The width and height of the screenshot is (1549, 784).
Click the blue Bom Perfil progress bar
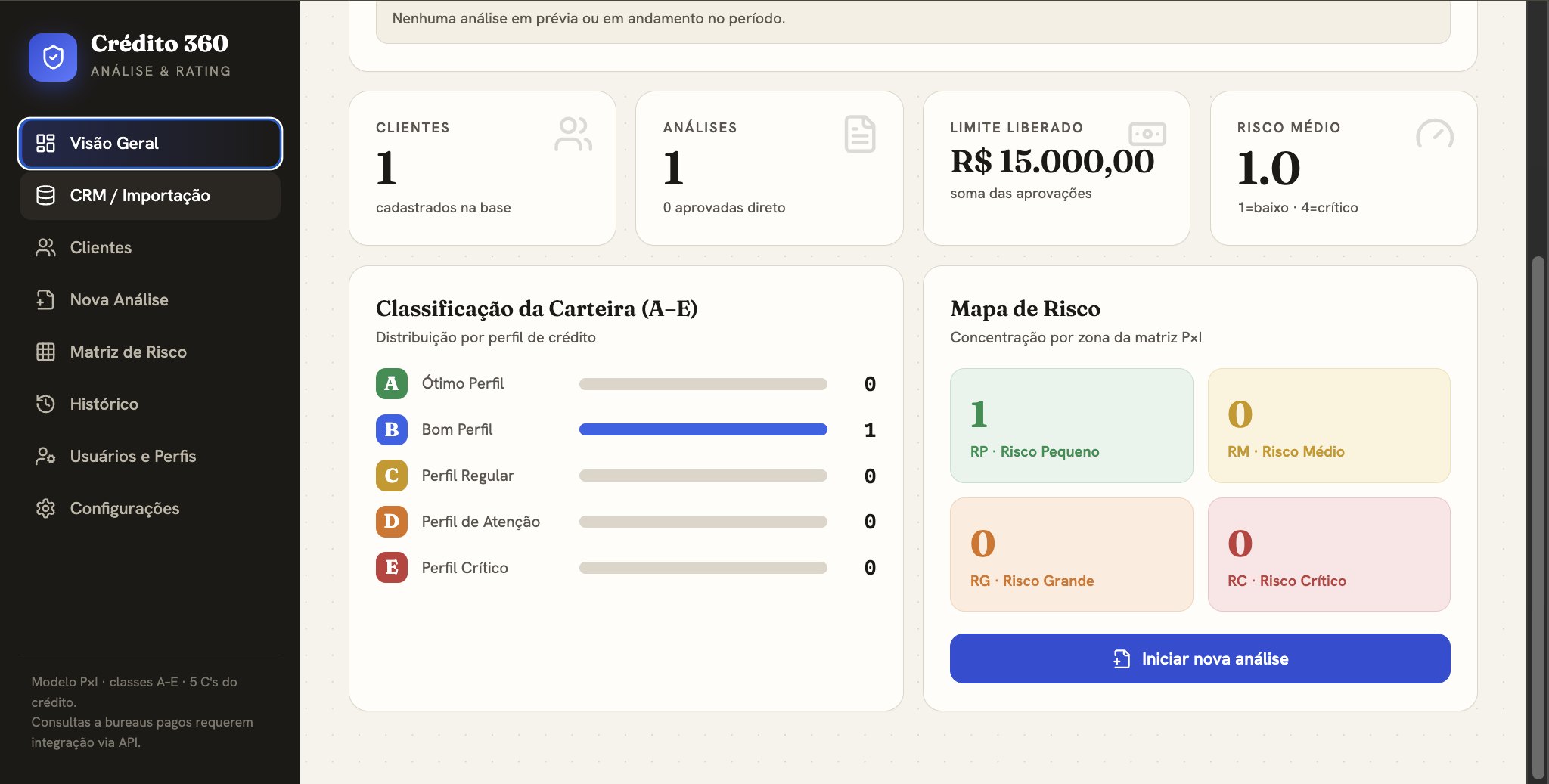click(703, 429)
